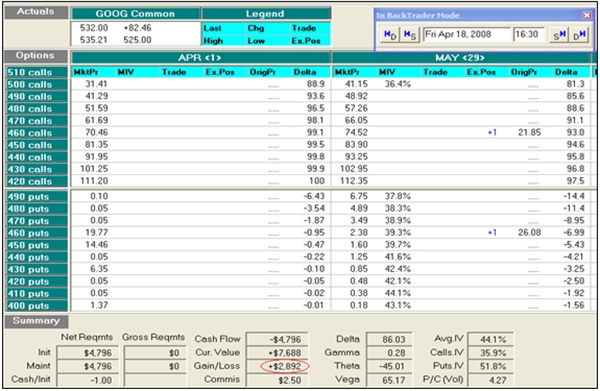
Task: Select the 480 puts row label
Action: (36, 209)
